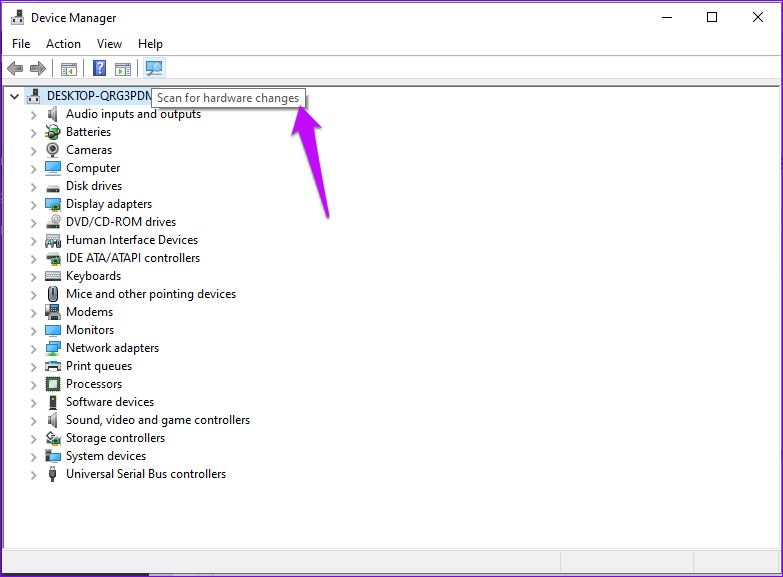Select the Print queues tree item label
The image size is (783, 577).
pyautogui.click(x=99, y=366)
